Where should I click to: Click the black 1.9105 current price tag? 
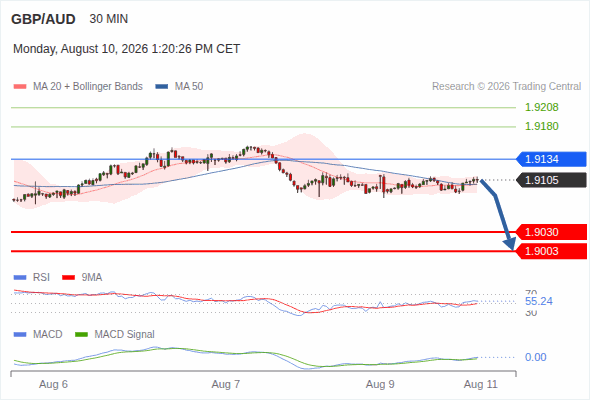[551, 180]
